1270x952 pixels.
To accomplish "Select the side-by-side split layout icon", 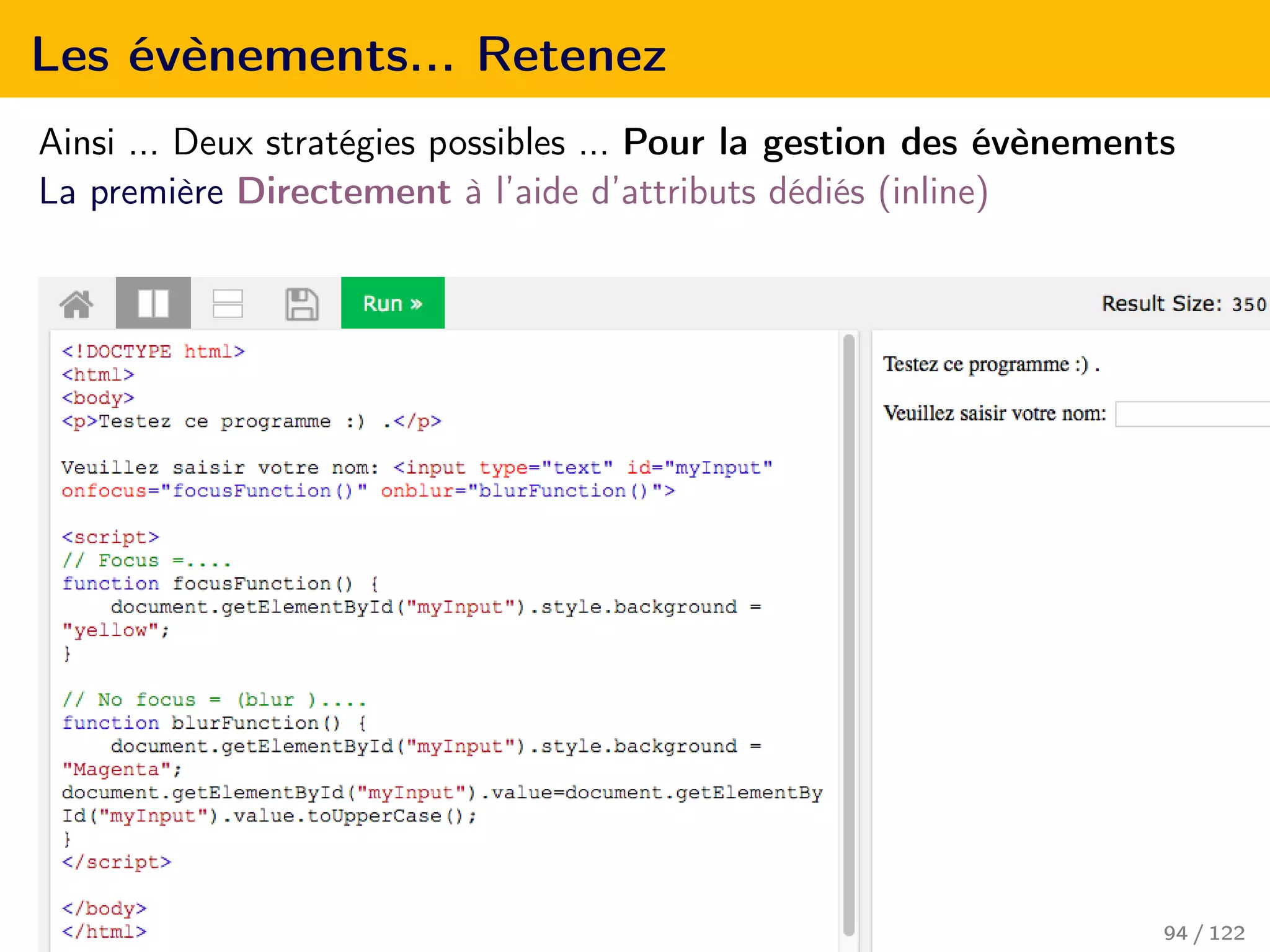I will click(x=153, y=303).
